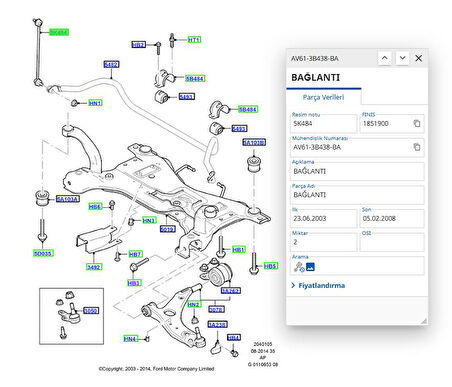Click the Miktar field showing 2
452x387 pixels.
coord(323,242)
